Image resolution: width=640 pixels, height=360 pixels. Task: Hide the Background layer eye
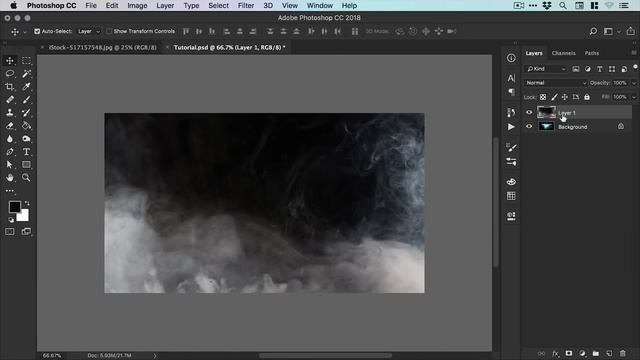point(529,127)
